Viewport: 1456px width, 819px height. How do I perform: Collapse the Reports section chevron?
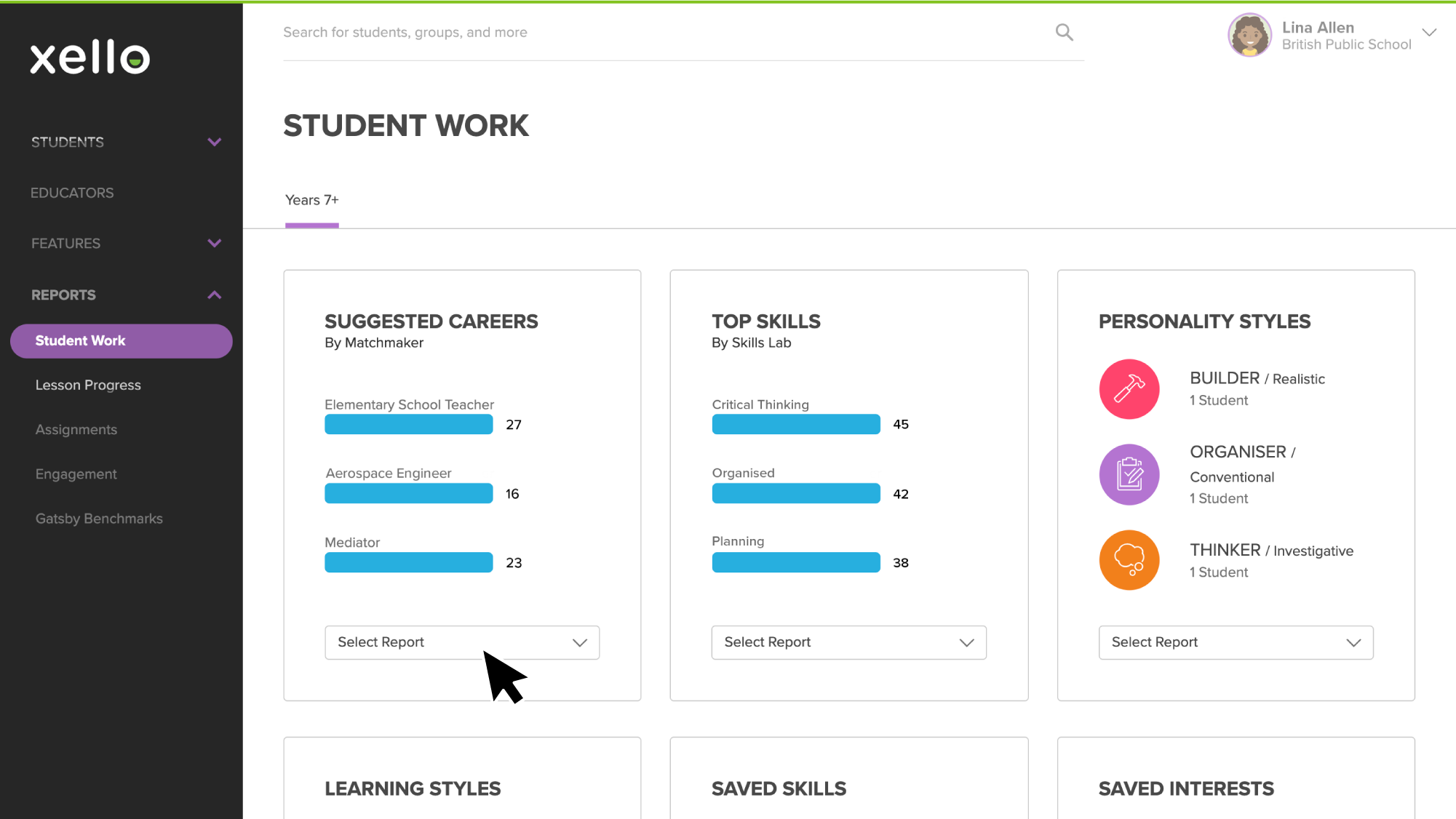[215, 295]
